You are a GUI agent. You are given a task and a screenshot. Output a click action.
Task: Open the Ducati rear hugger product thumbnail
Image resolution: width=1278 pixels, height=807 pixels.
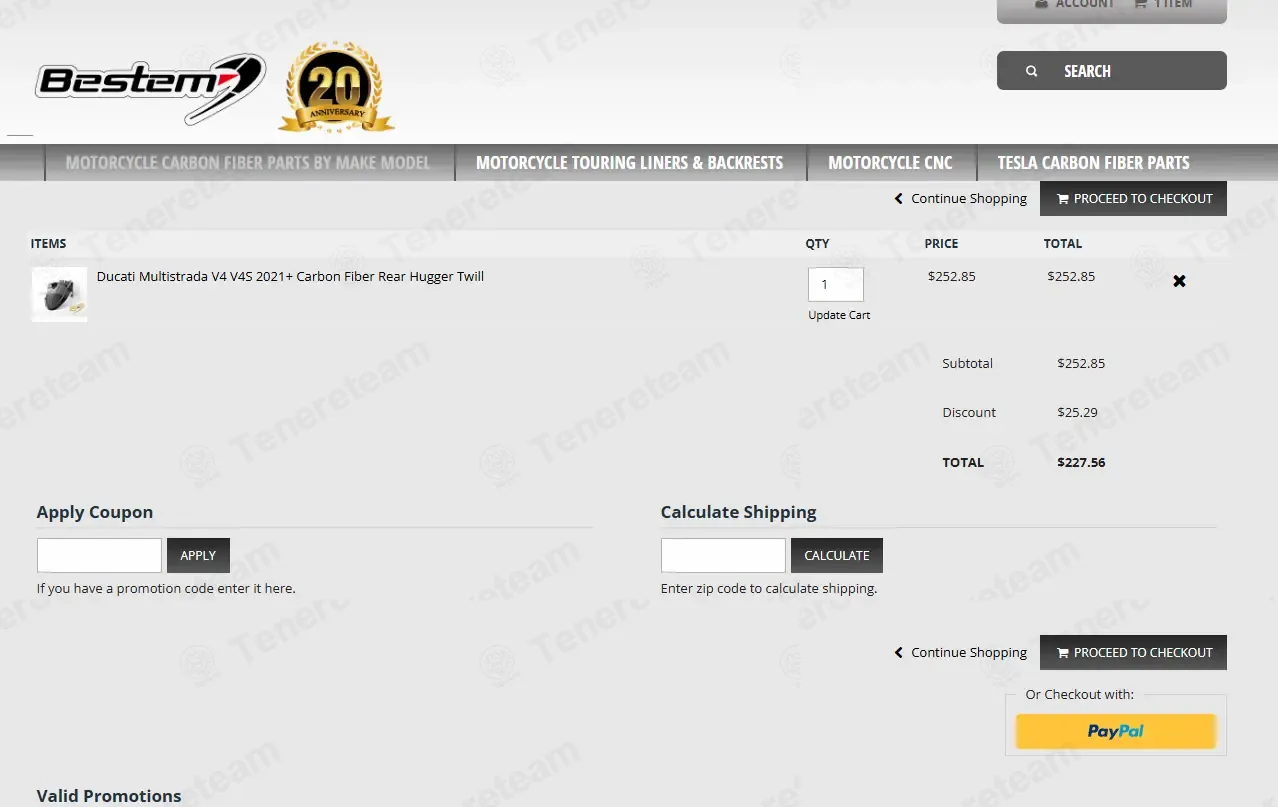[59, 294]
